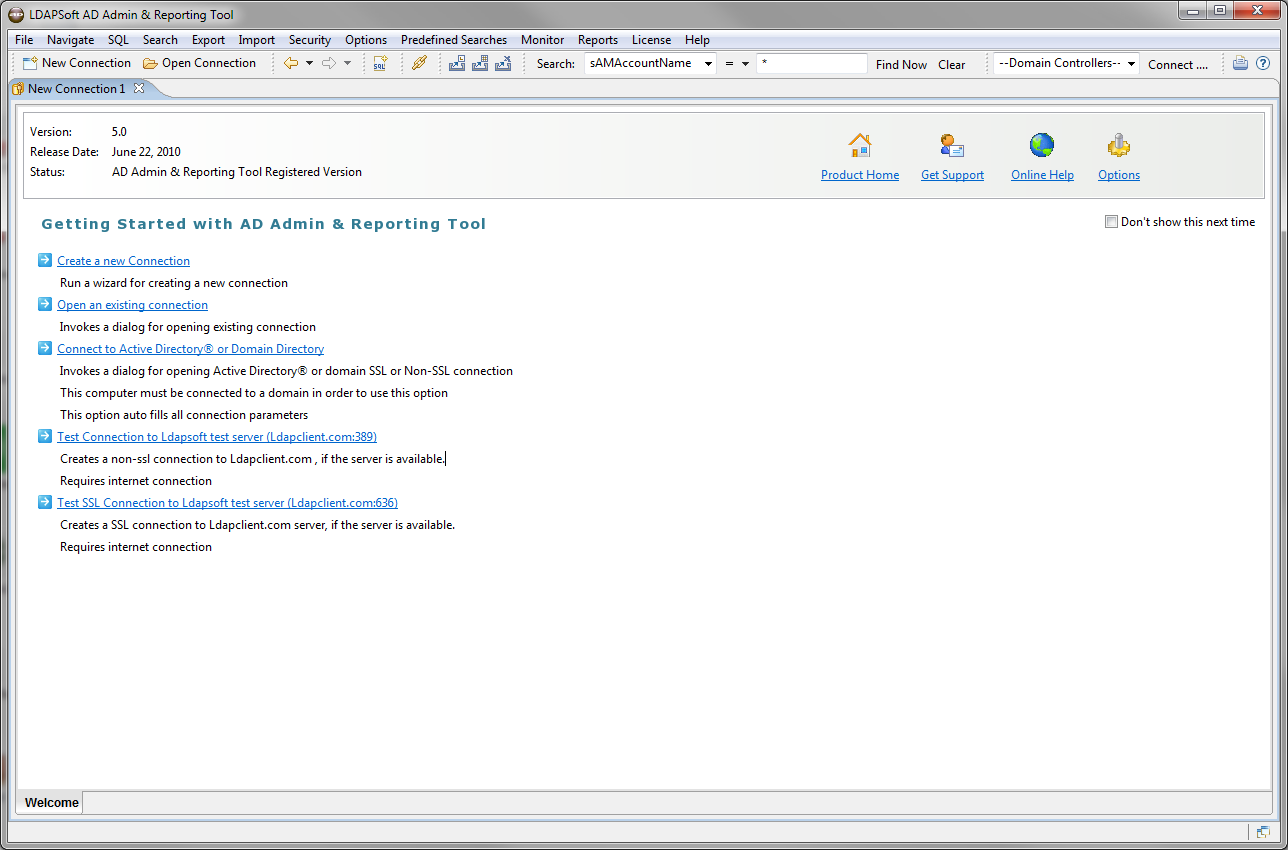Open the Import menu
Viewport: 1288px width, 850px height.
click(257, 40)
